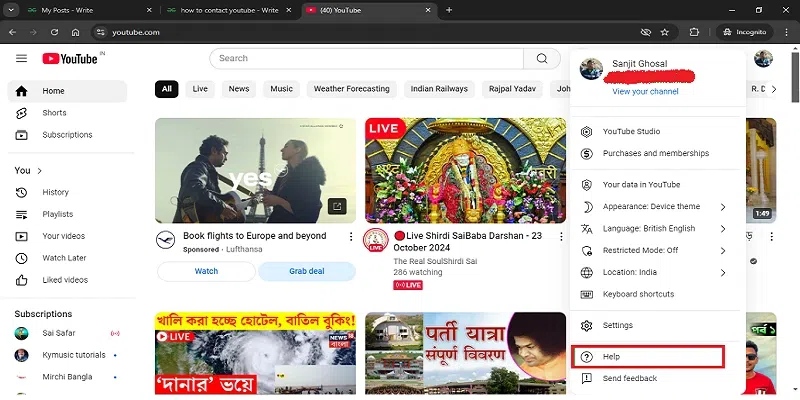The width and height of the screenshot is (800, 400).
Task: Open Kymusic tutorials subscription channel
Action: (x=67, y=355)
